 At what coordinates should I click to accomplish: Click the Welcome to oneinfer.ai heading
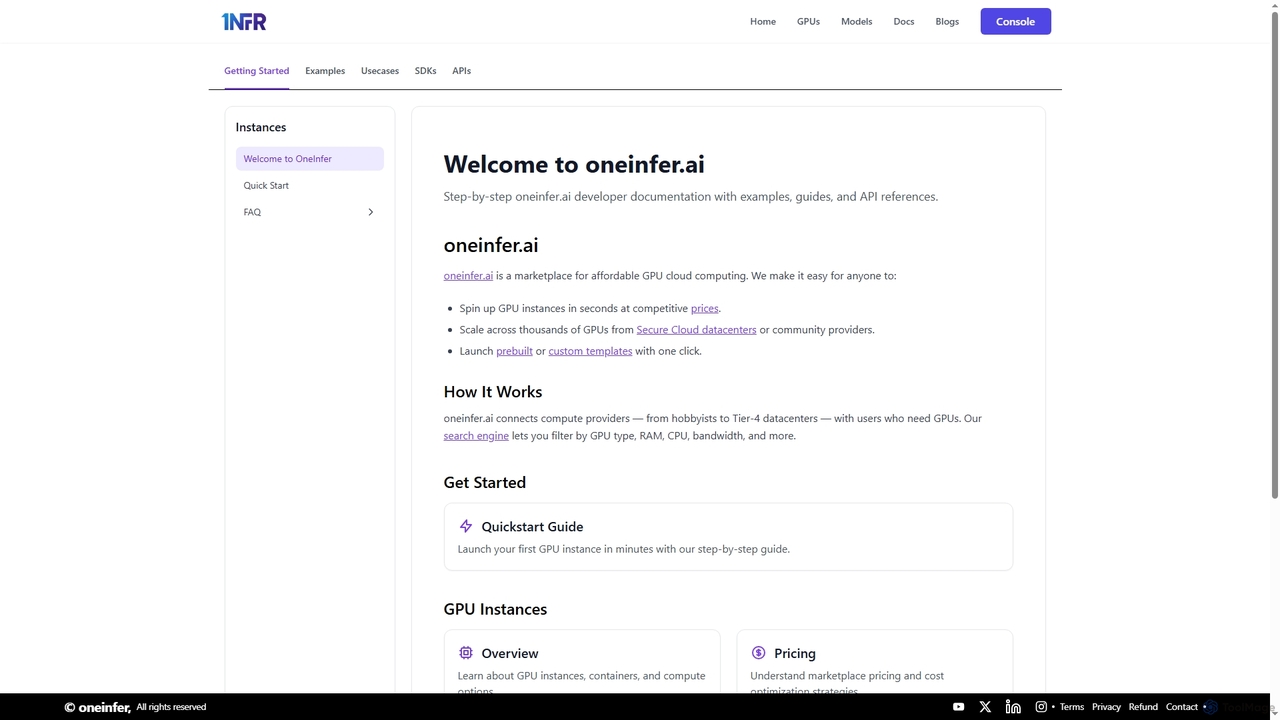pyautogui.click(x=574, y=164)
